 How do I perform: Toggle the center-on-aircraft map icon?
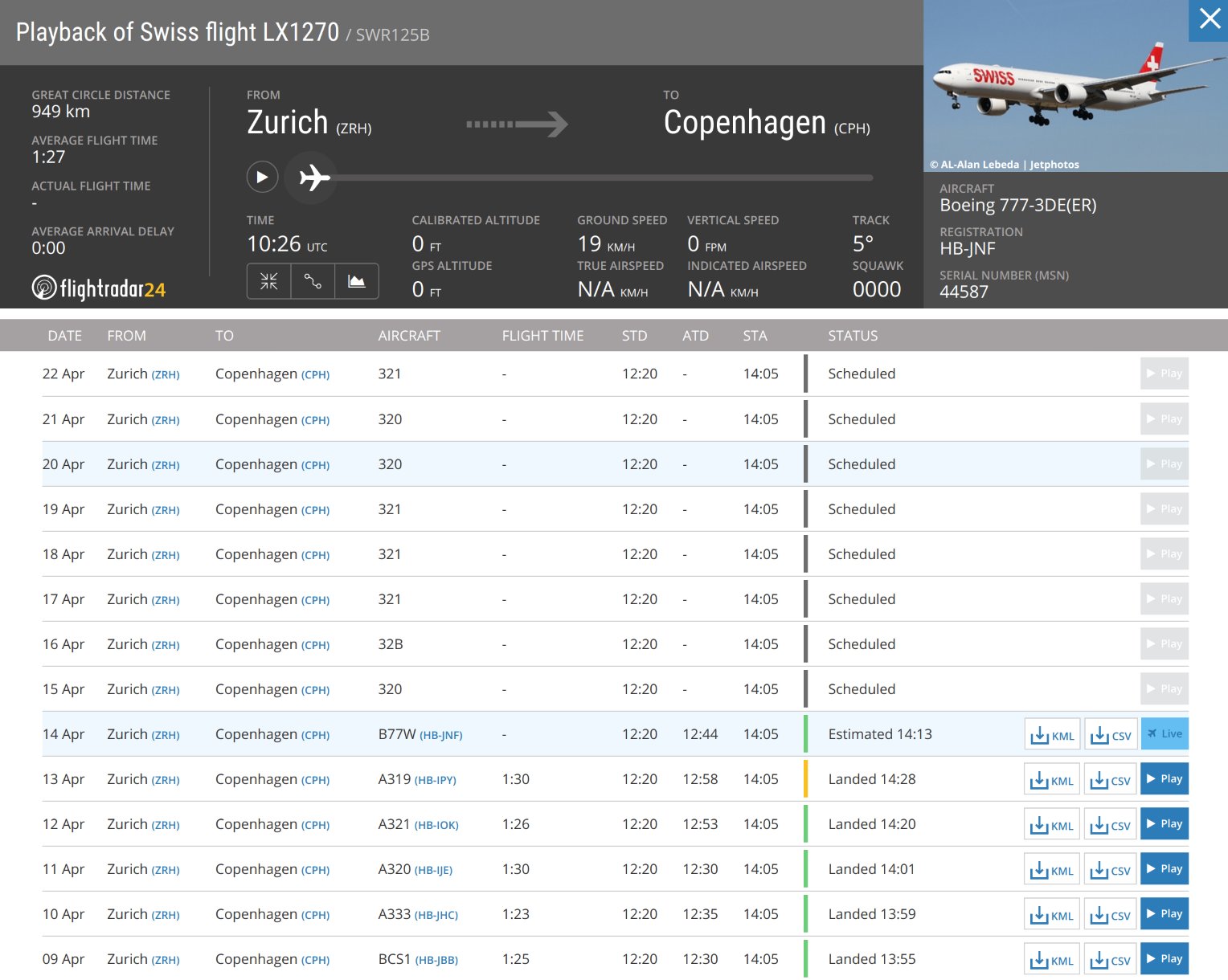click(x=269, y=281)
